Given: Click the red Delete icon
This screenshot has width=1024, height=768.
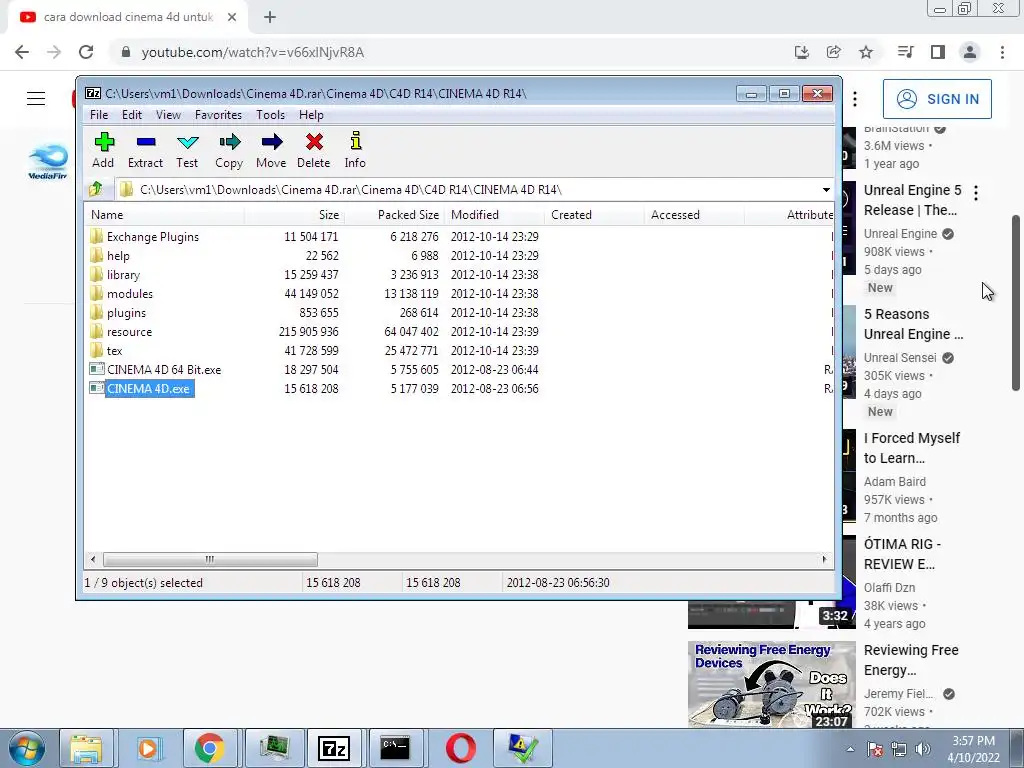Looking at the screenshot, I should point(313,150).
